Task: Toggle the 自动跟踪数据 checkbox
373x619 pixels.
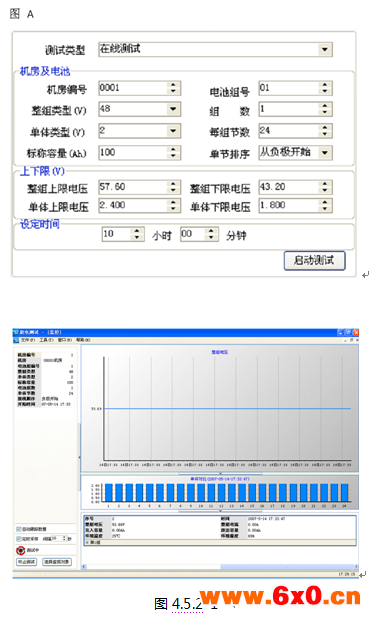Action: pos(19,529)
